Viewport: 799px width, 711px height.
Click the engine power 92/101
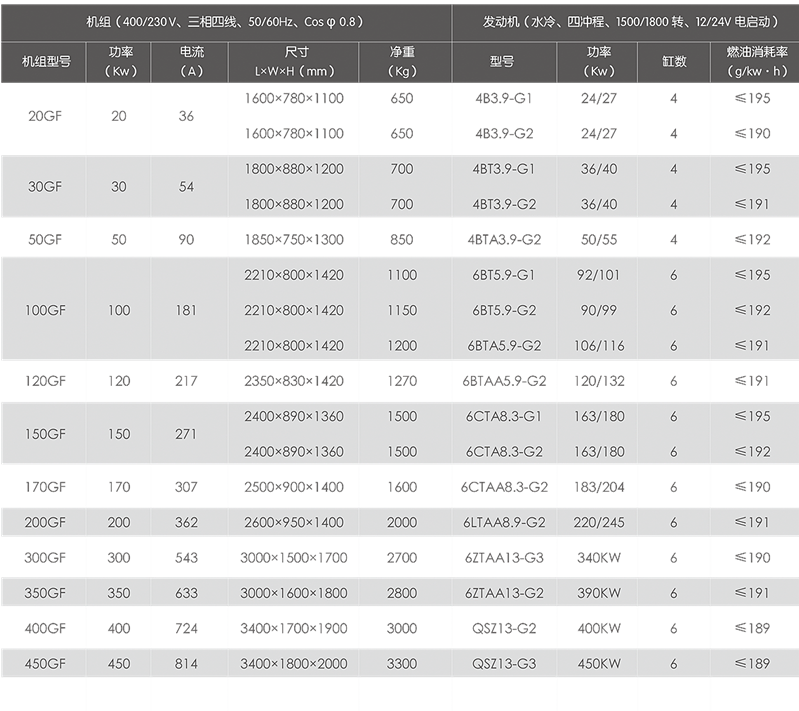click(x=599, y=275)
